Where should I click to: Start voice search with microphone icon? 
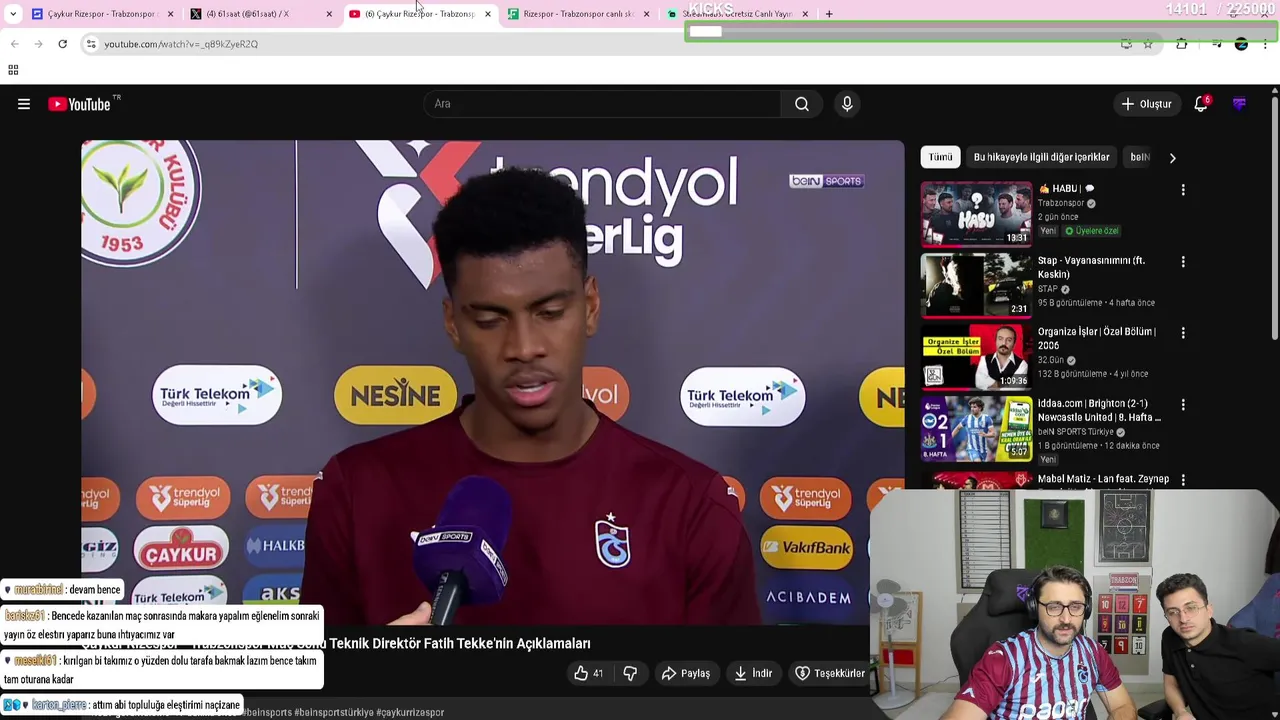[847, 104]
